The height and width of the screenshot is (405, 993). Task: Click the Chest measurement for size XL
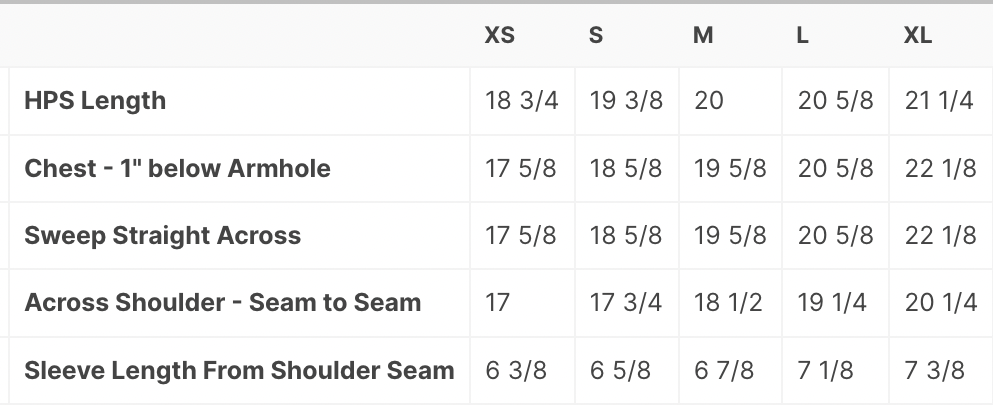pos(940,168)
